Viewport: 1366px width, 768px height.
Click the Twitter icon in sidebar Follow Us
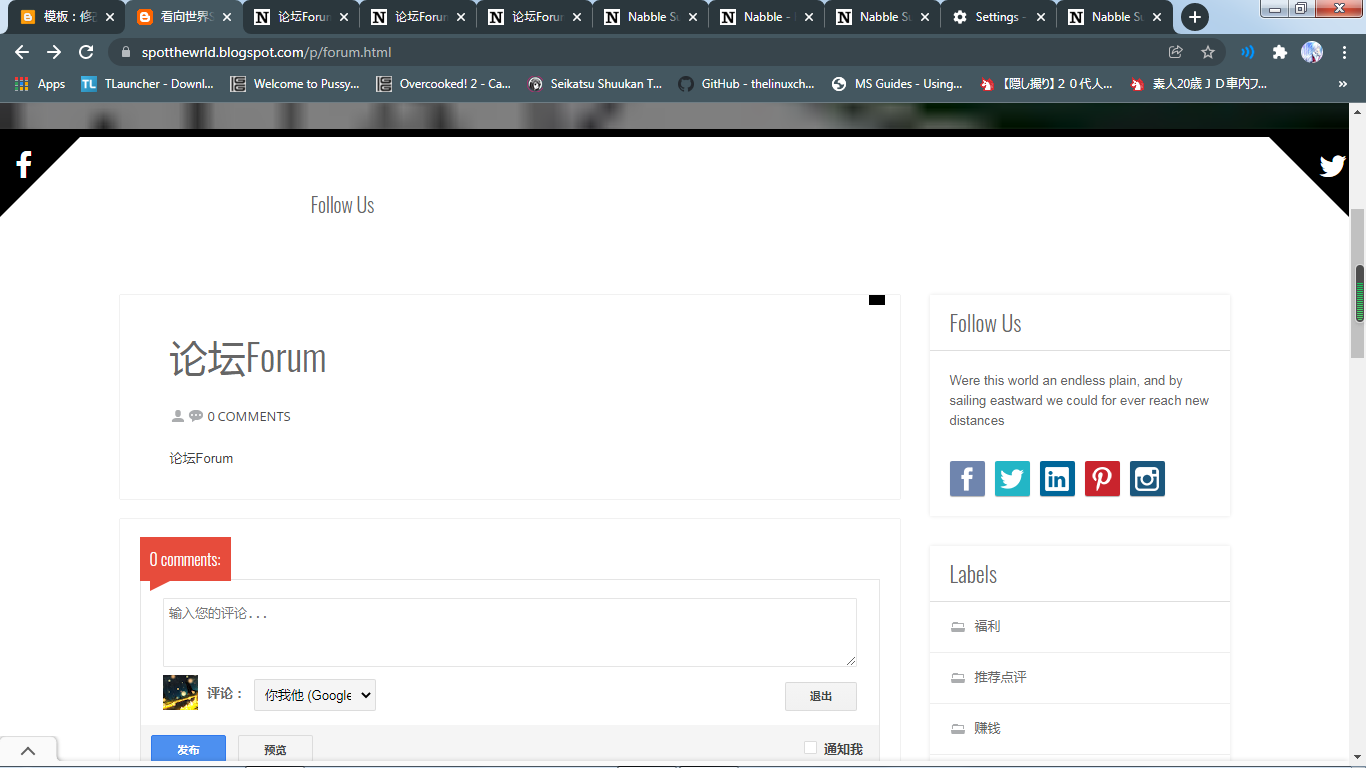[x=1012, y=479]
